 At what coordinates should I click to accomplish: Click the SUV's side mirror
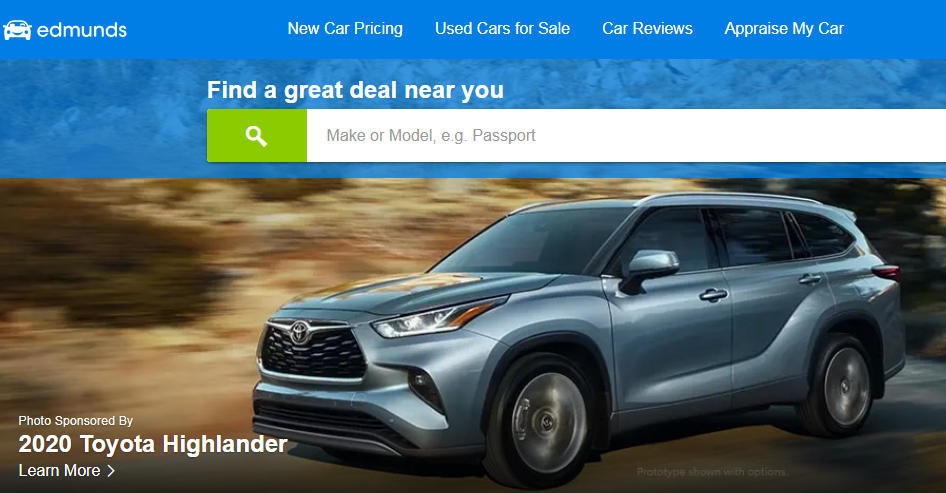point(650,269)
